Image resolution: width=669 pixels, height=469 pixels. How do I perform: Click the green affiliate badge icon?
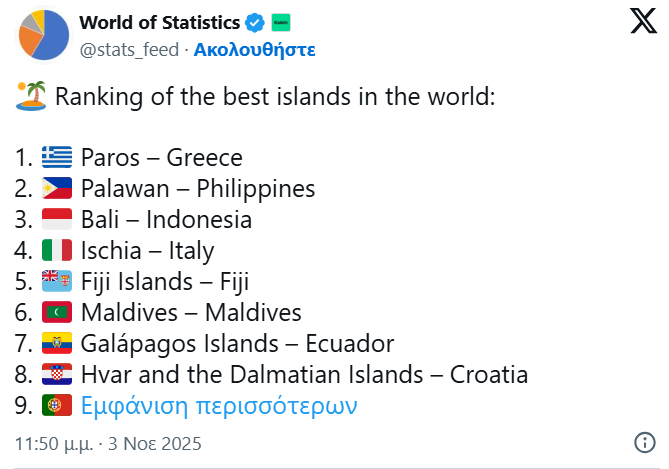[x=282, y=23]
